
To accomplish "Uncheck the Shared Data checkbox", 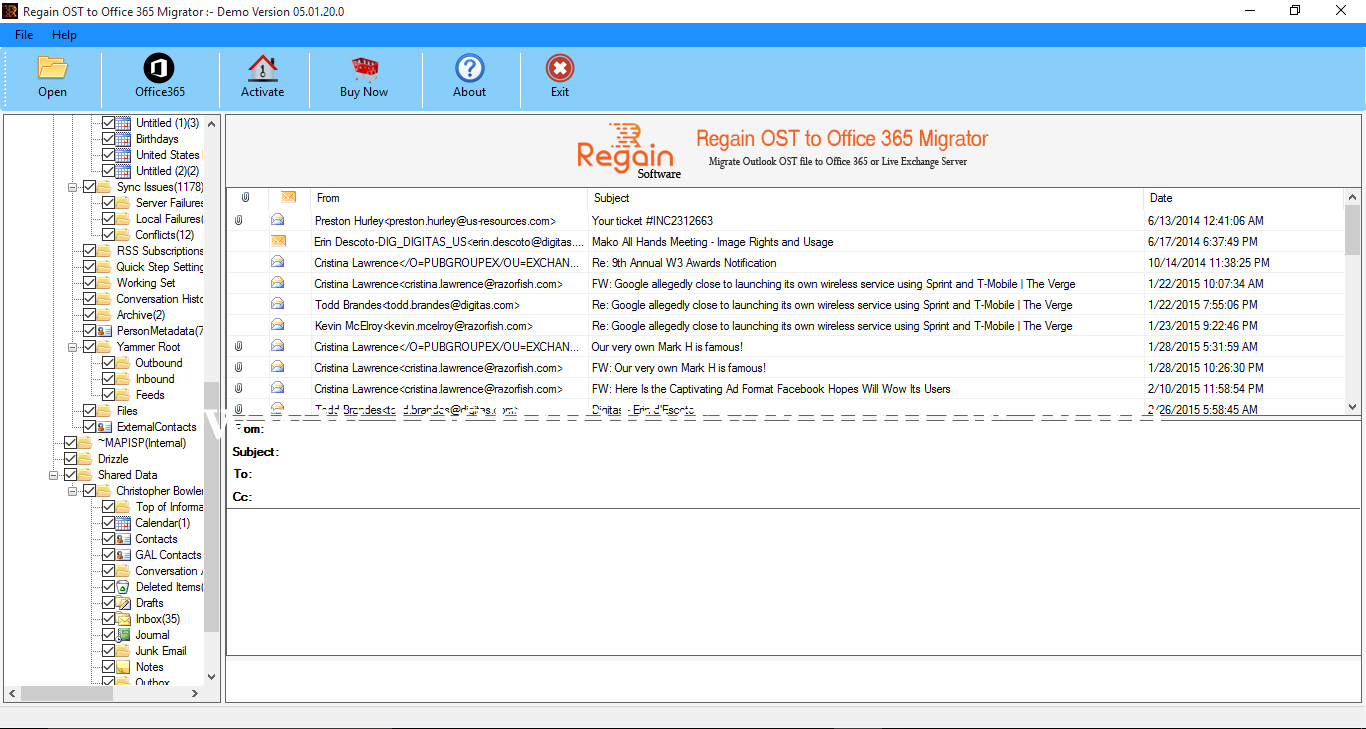I will [71, 475].
